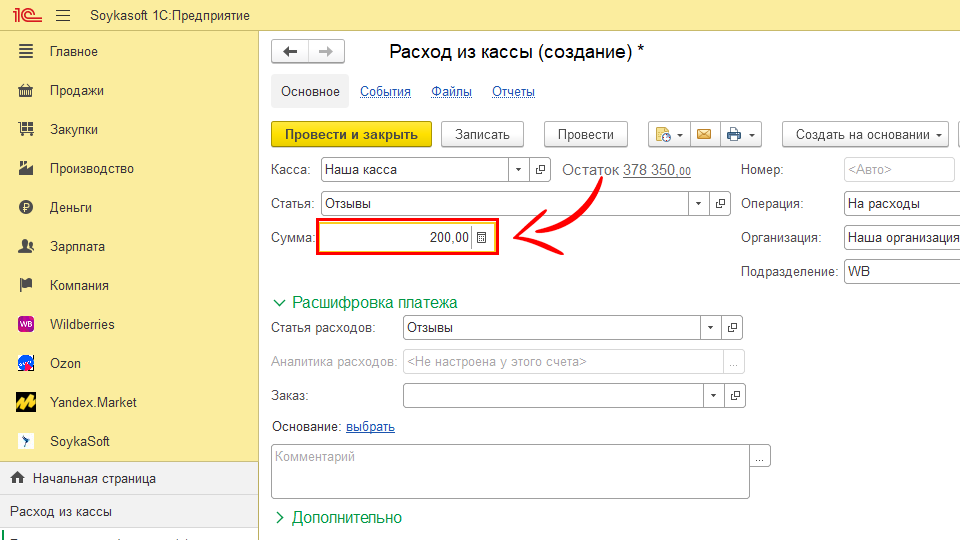Open the Касса field open-form icon
Image resolution: width=960 pixels, height=540 pixels.
tap(541, 170)
